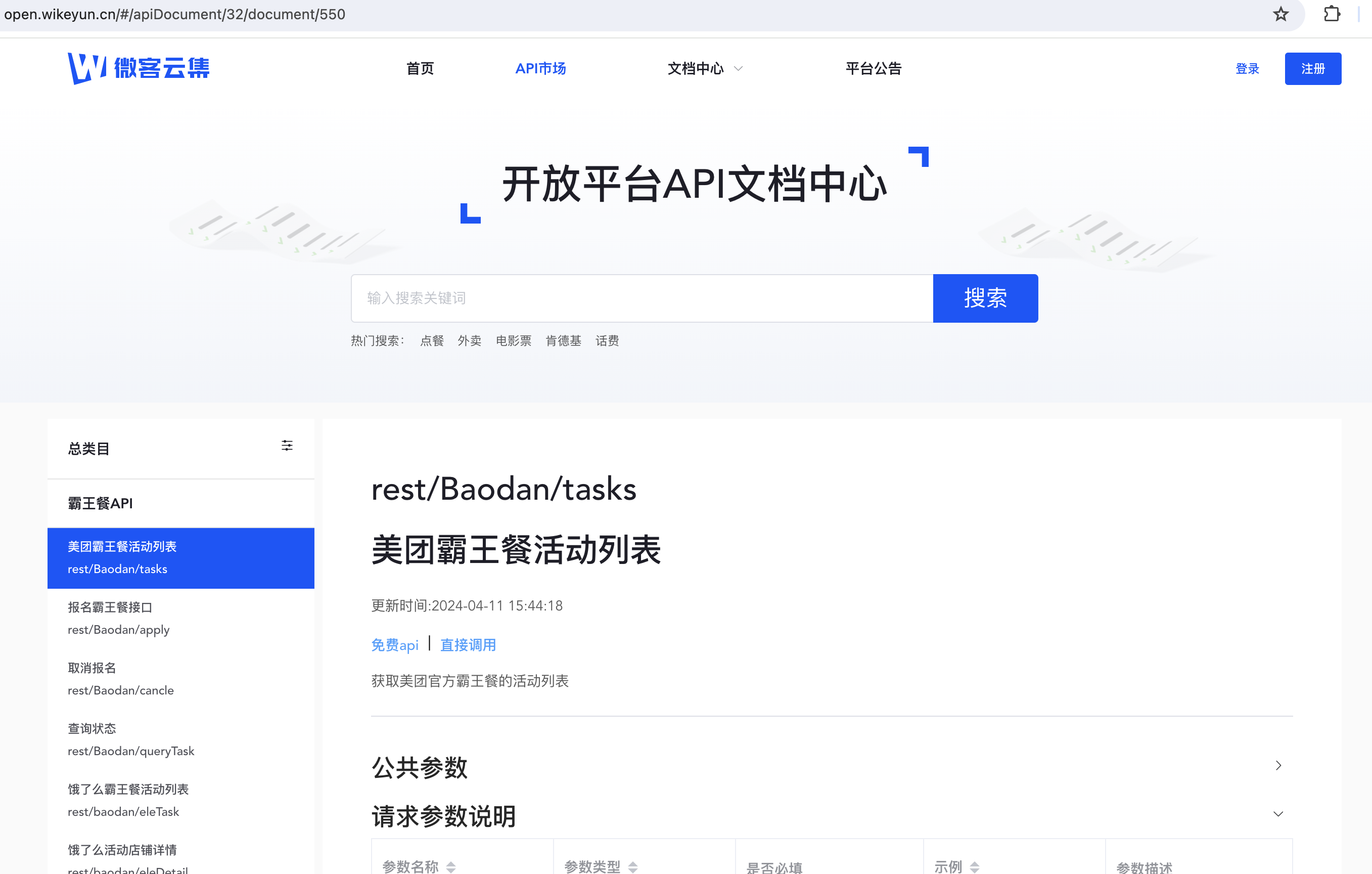Click the rest/Baodan/tasks page title
Viewport: 1372px width, 874px height.
coord(504,489)
